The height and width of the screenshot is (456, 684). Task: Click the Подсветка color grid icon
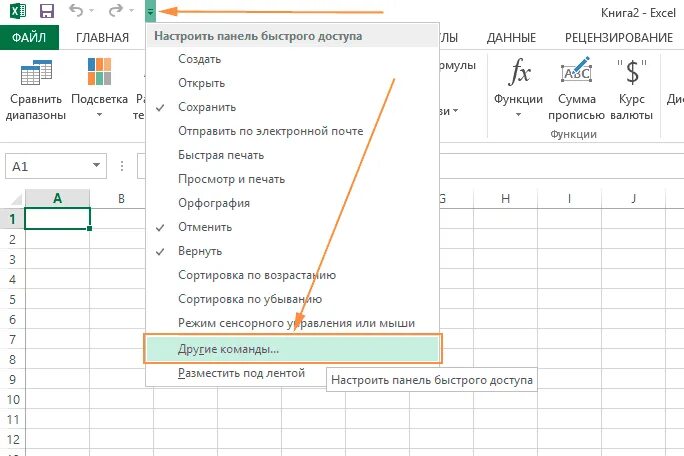(99, 71)
